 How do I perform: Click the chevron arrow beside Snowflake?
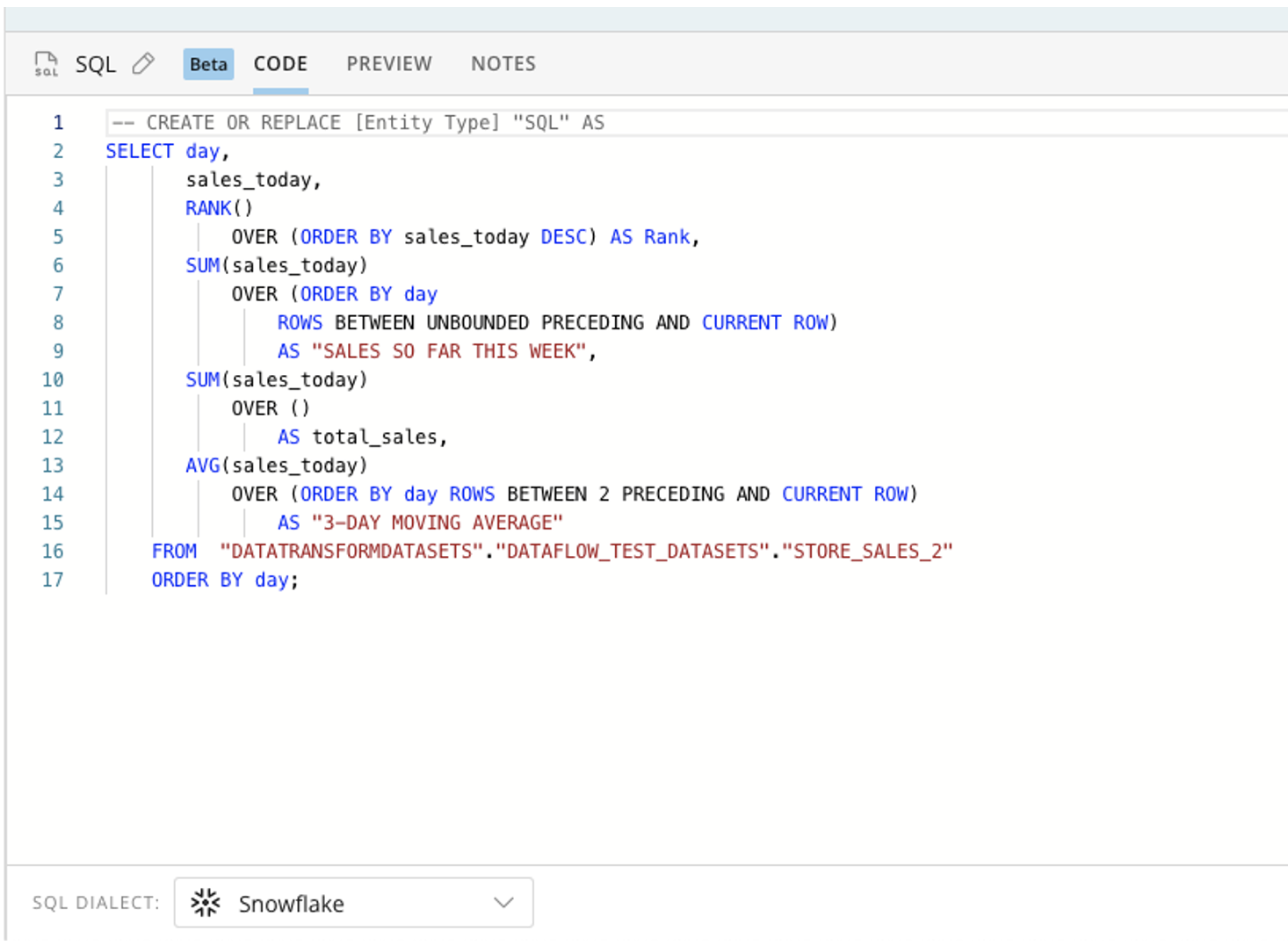click(x=503, y=903)
